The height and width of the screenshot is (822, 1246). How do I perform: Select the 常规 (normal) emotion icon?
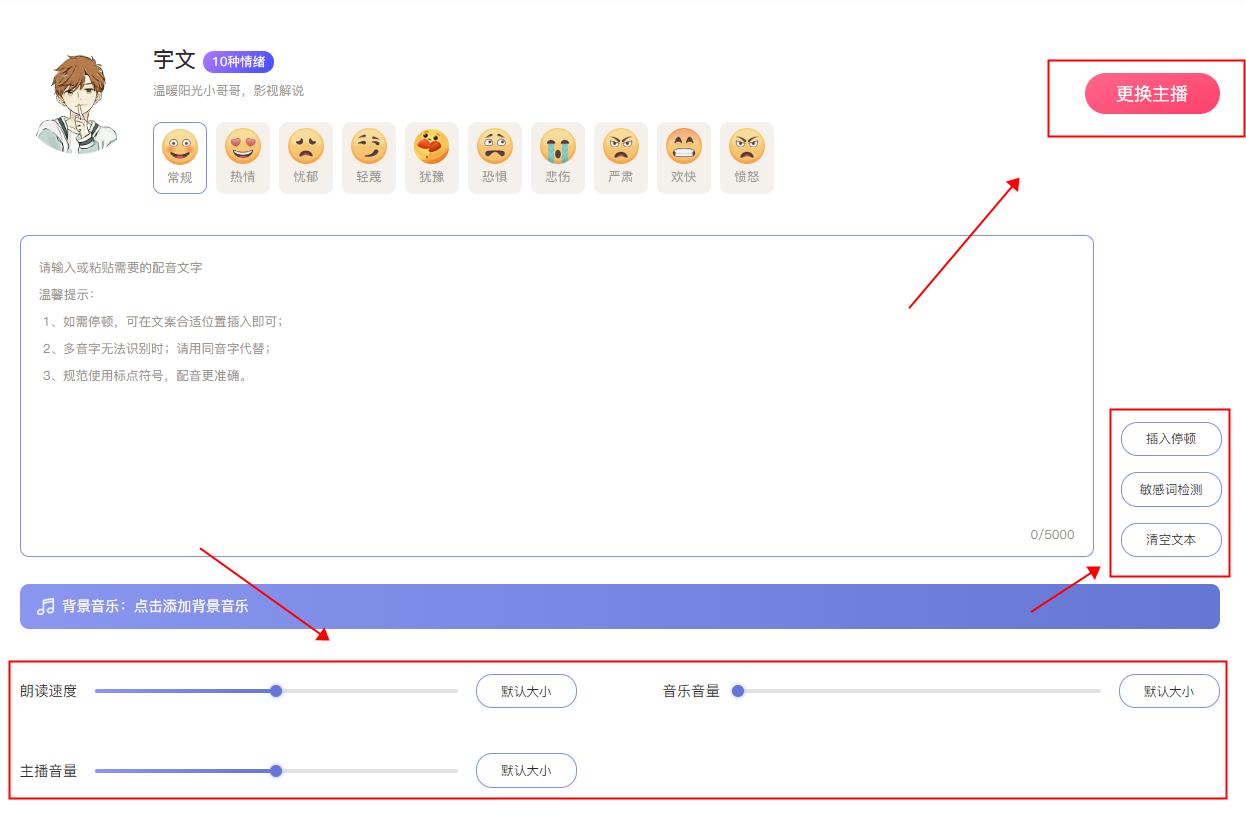tap(180, 157)
